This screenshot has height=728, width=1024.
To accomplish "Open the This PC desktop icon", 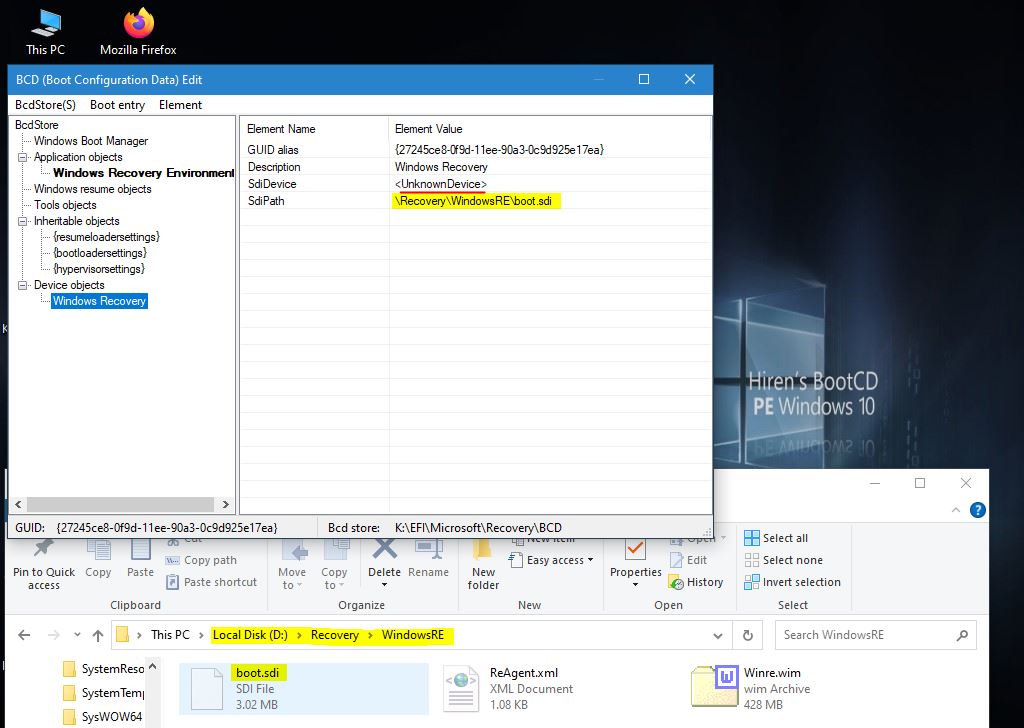I will (x=44, y=30).
